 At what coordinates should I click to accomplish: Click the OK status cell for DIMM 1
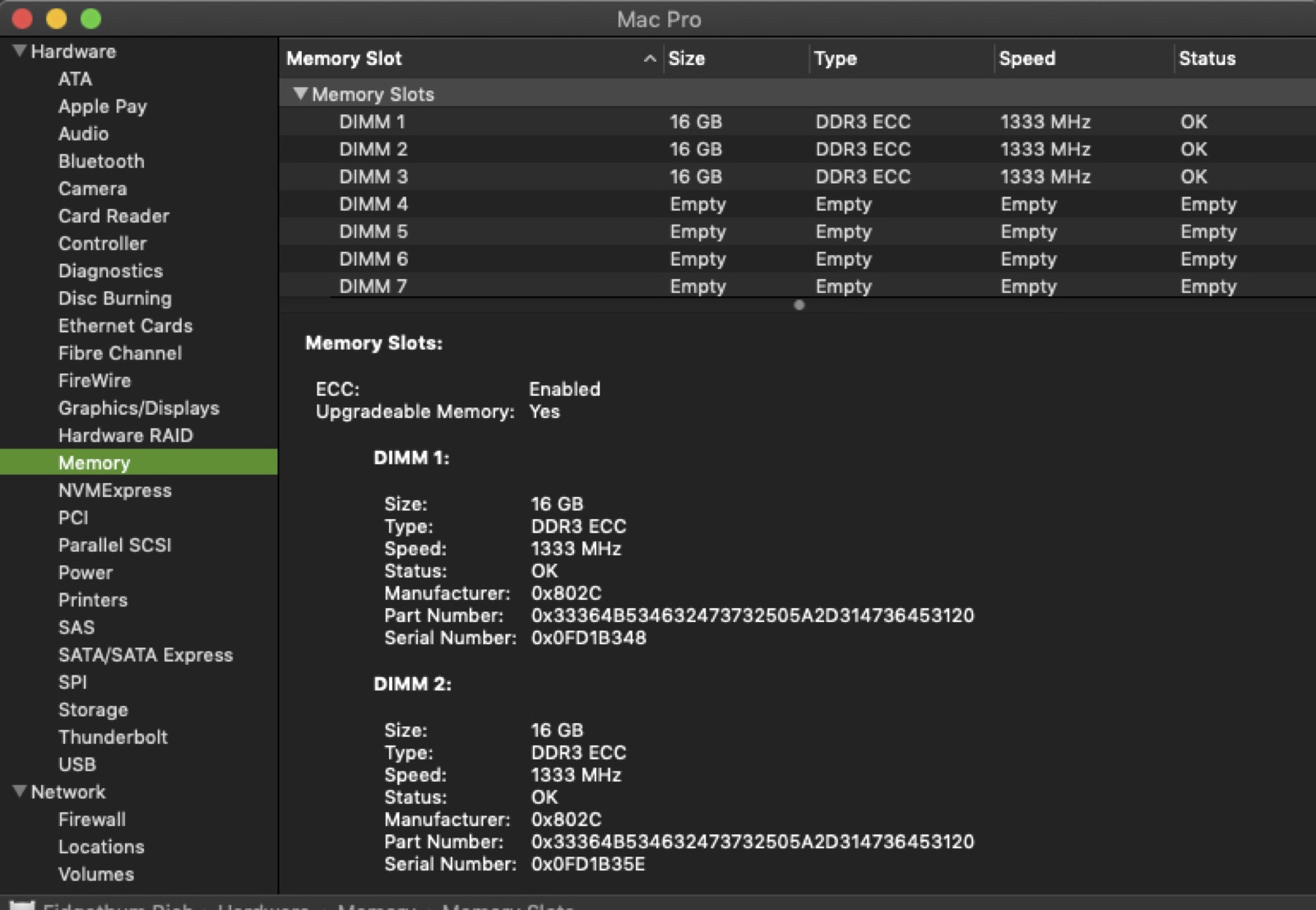tap(1193, 122)
